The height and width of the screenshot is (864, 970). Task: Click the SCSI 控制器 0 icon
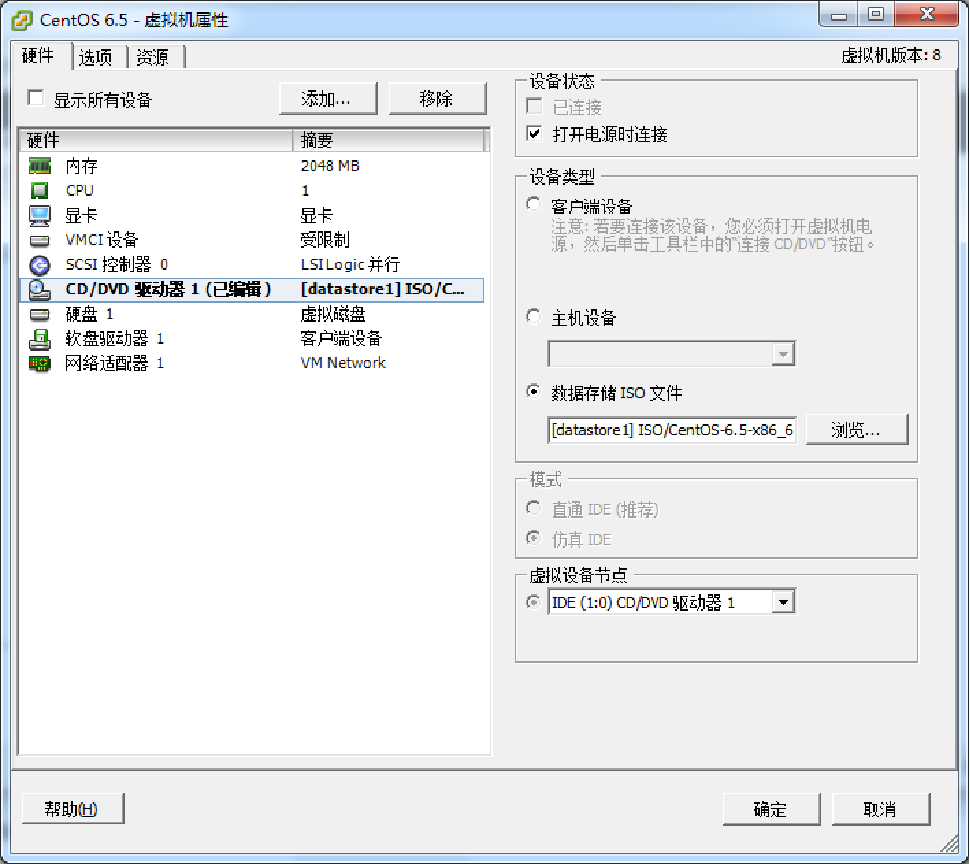pyautogui.click(x=40, y=265)
